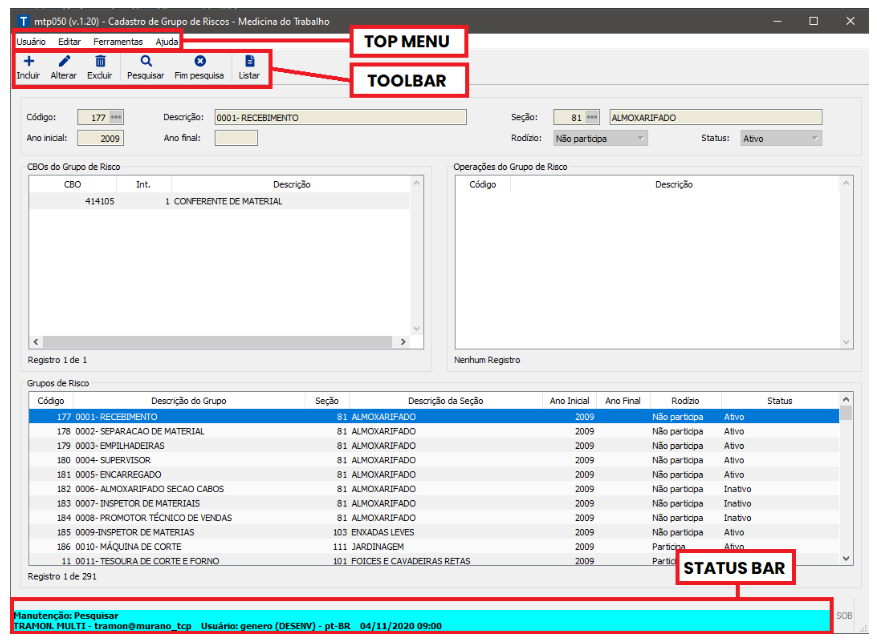Expand the Status dropdown
Image resolution: width=877 pixels, height=642 pixels.
tap(815, 139)
